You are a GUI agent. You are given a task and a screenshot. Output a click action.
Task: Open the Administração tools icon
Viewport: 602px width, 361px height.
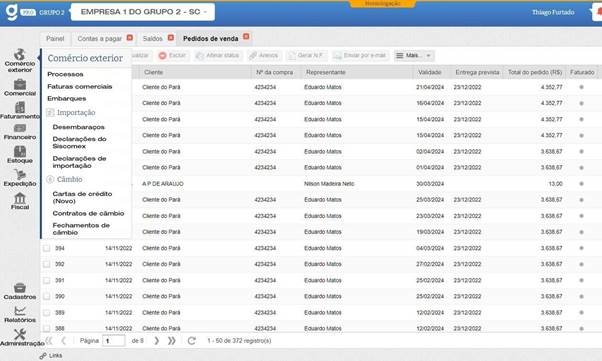point(20,337)
